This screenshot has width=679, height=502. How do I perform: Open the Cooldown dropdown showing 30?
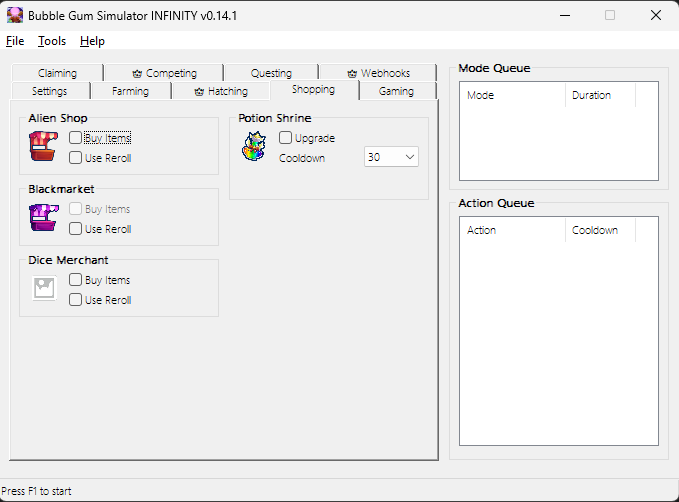coord(391,157)
